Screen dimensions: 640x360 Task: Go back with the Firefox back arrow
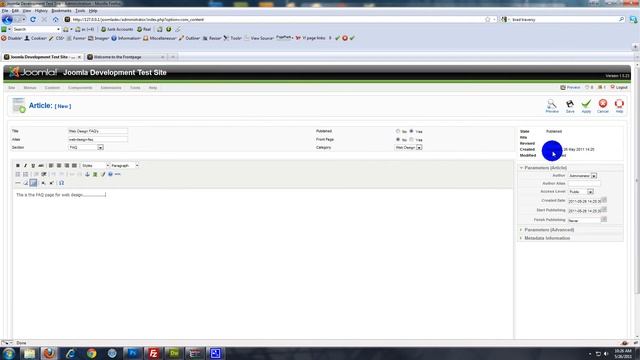tap(7, 19)
